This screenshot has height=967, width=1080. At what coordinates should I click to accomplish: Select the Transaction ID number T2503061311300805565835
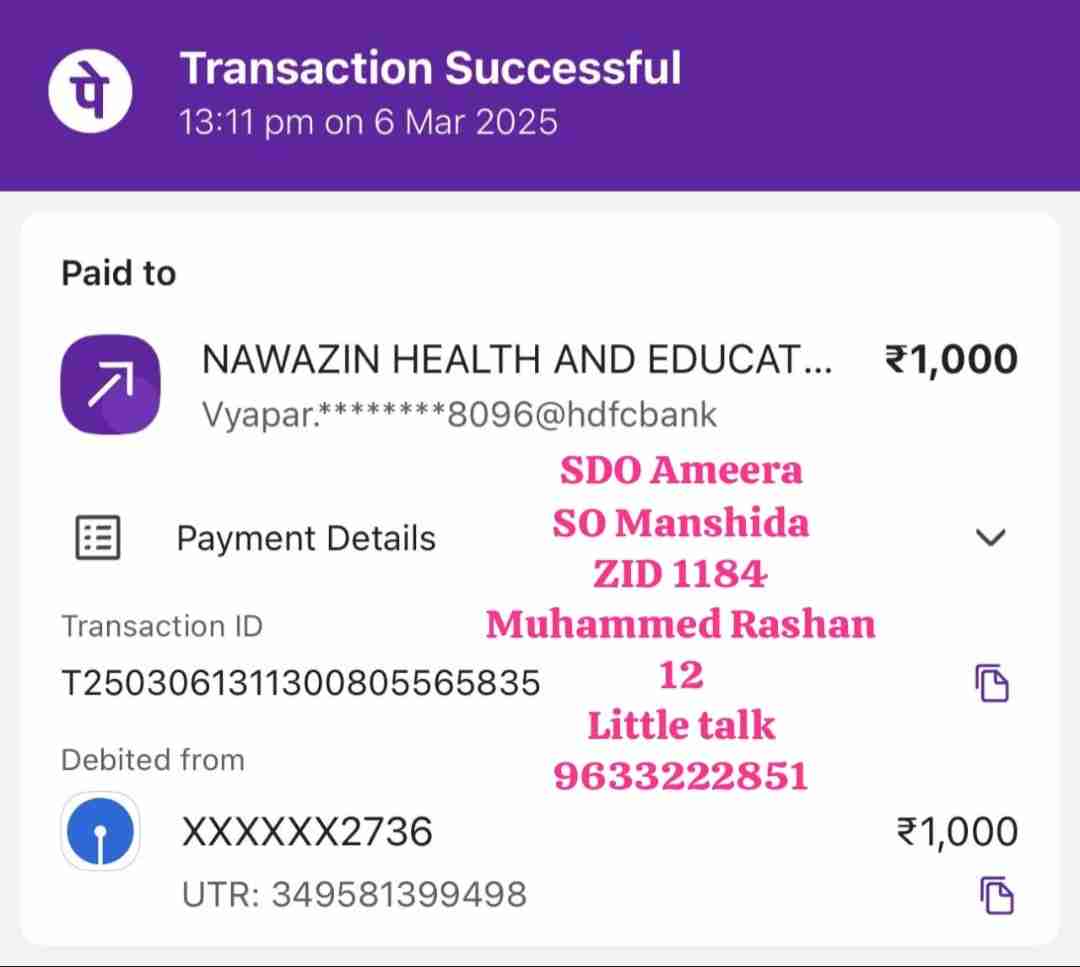coord(300,683)
